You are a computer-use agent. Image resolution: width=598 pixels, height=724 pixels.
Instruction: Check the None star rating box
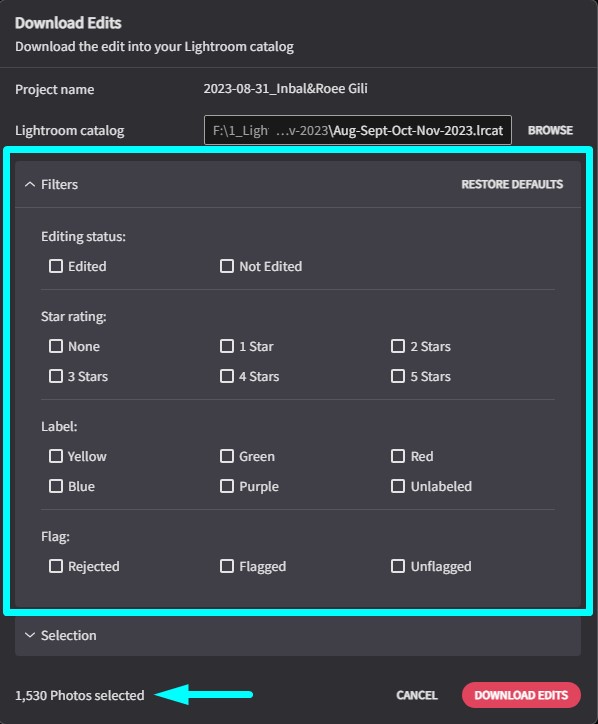[56, 346]
